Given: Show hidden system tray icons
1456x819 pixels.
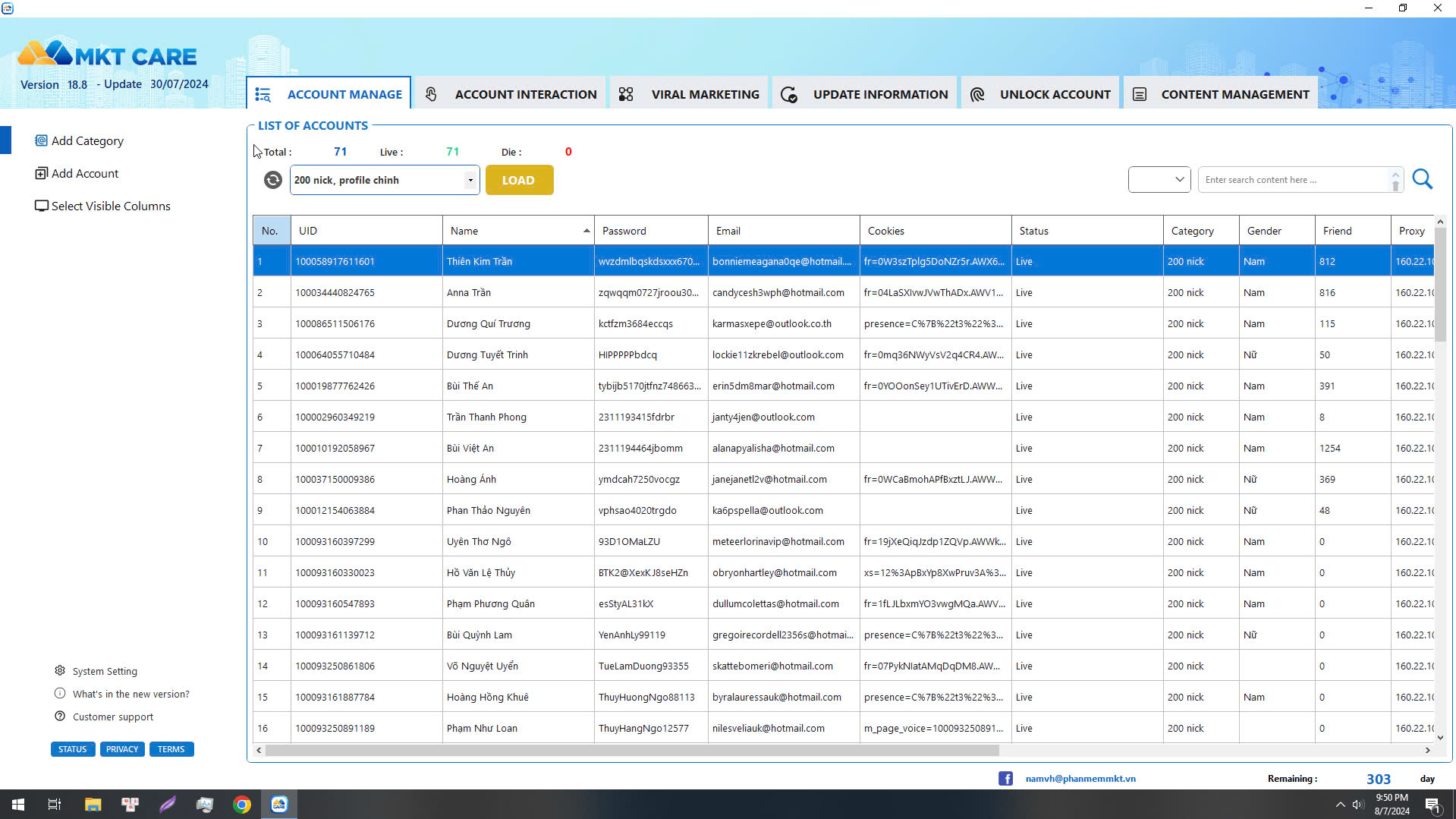Looking at the screenshot, I should pyautogui.click(x=1340, y=805).
